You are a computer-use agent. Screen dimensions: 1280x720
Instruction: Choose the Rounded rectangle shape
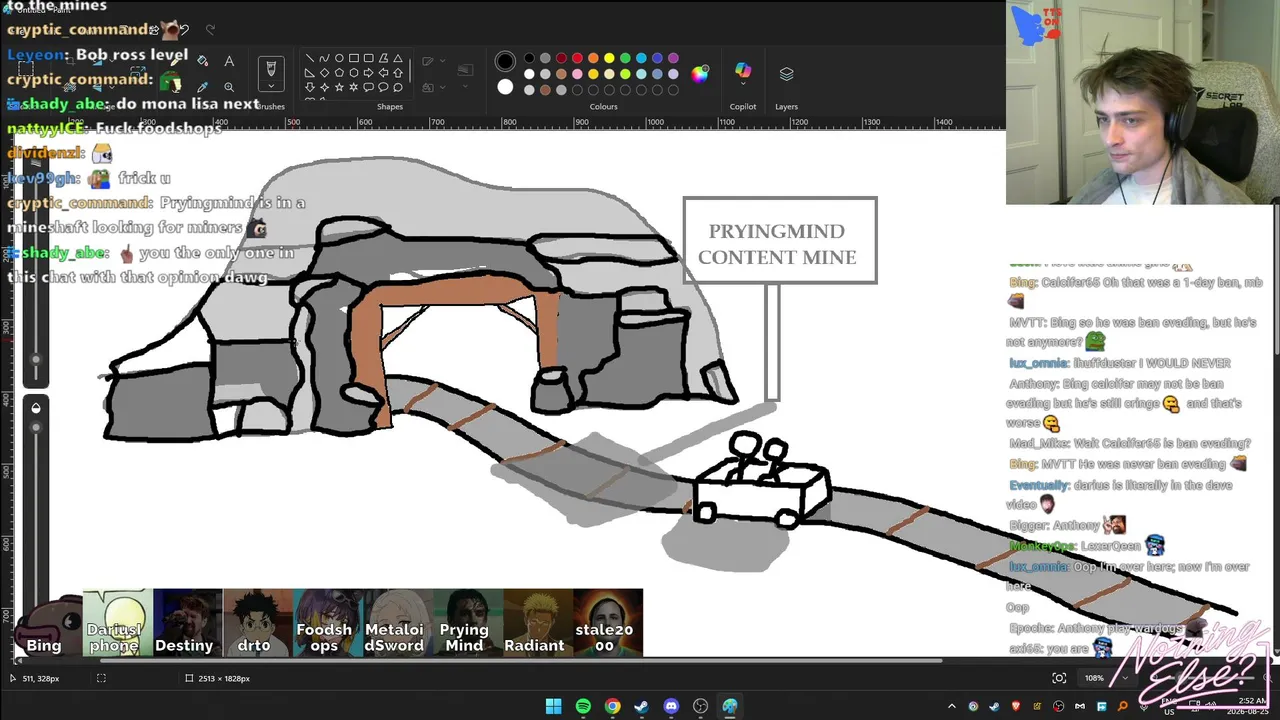368,58
